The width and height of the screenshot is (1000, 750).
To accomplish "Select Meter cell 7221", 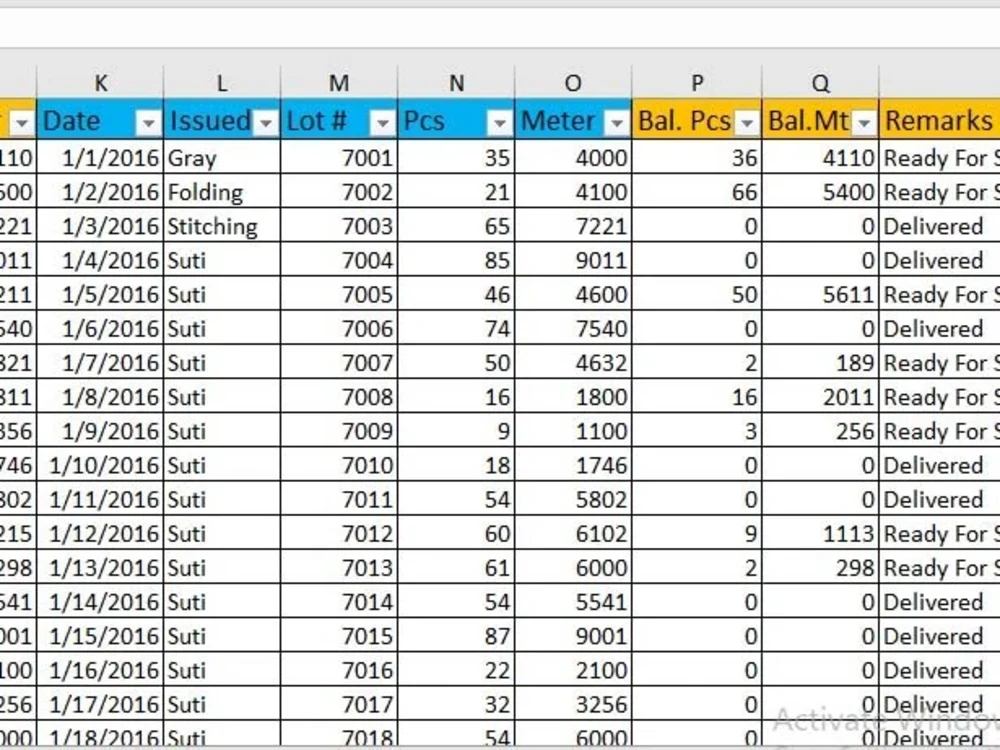I will [573, 226].
